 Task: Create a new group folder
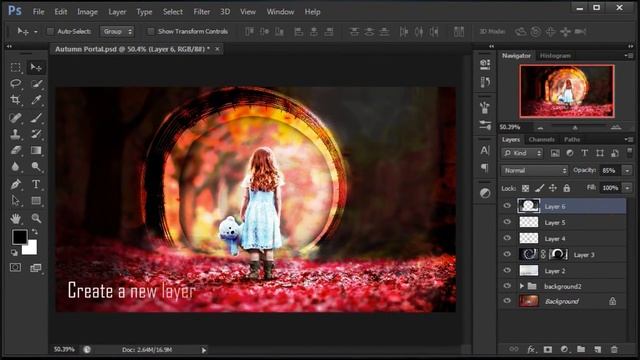click(581, 349)
